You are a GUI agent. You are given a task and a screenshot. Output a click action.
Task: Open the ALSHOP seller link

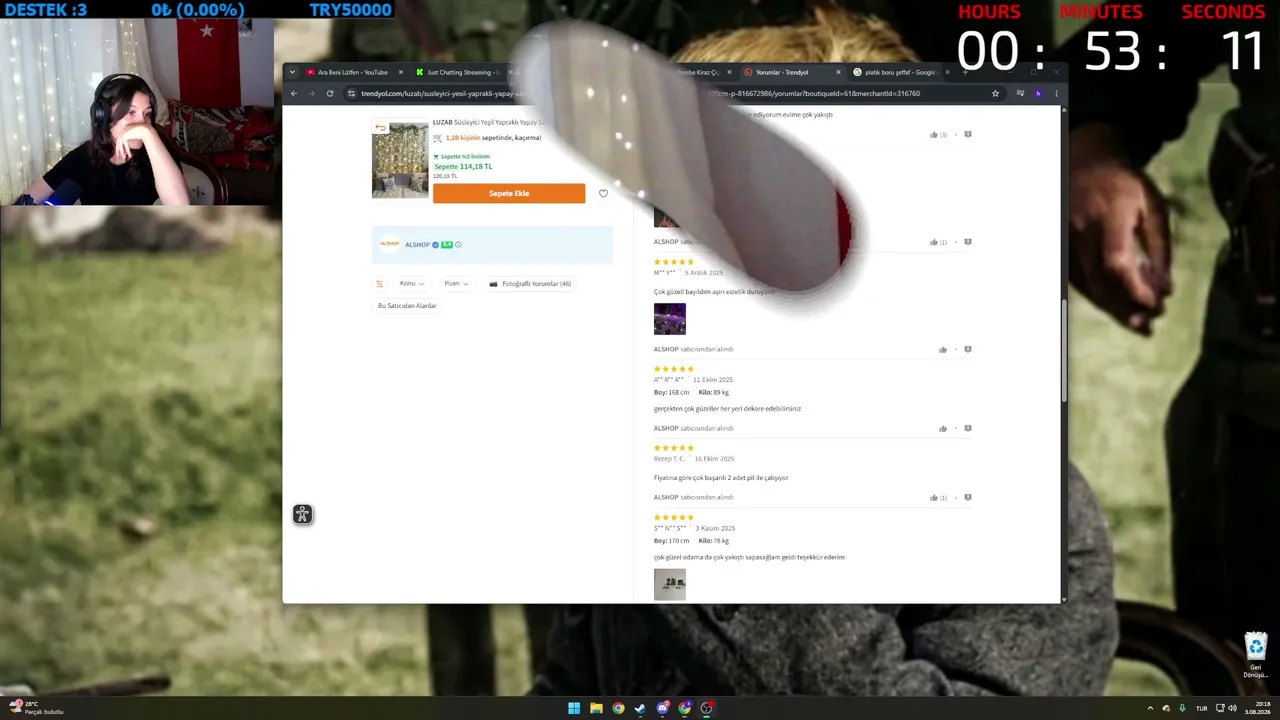[417, 244]
